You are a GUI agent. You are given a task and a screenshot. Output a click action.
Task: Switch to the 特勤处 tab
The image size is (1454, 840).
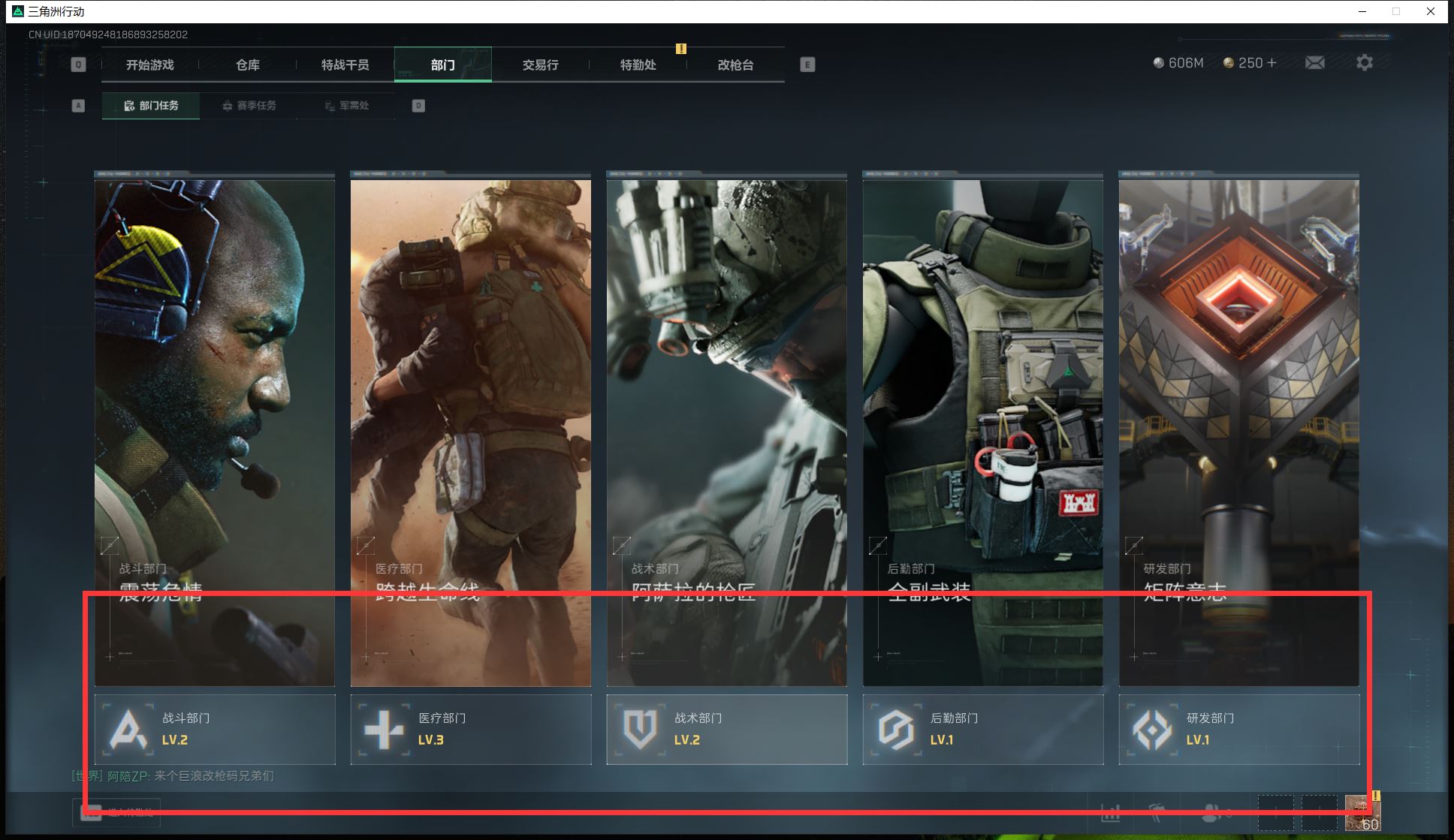coord(638,65)
